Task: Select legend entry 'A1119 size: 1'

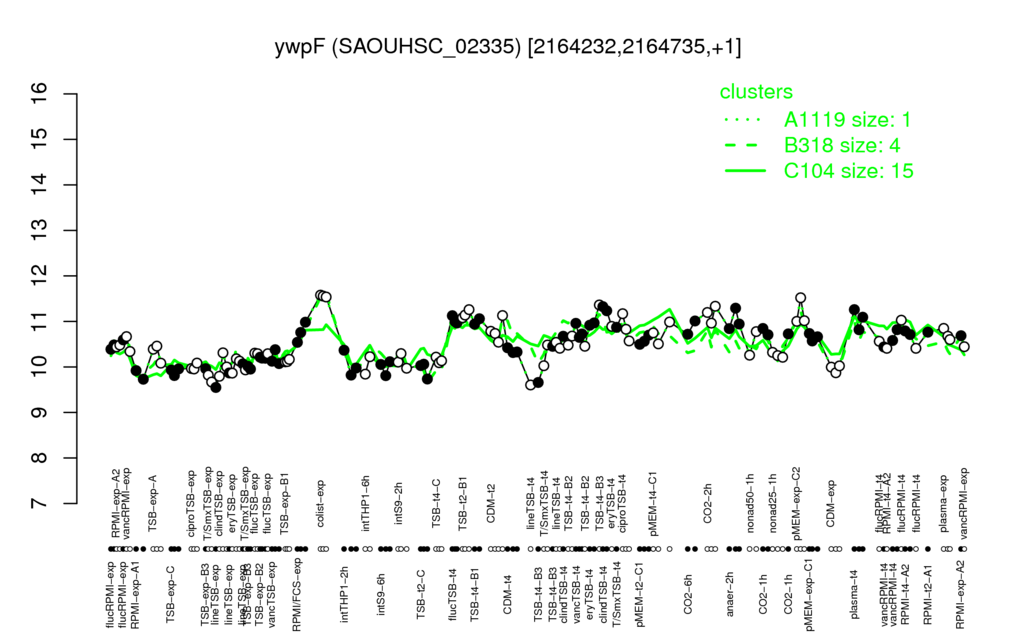Action: click(x=847, y=120)
